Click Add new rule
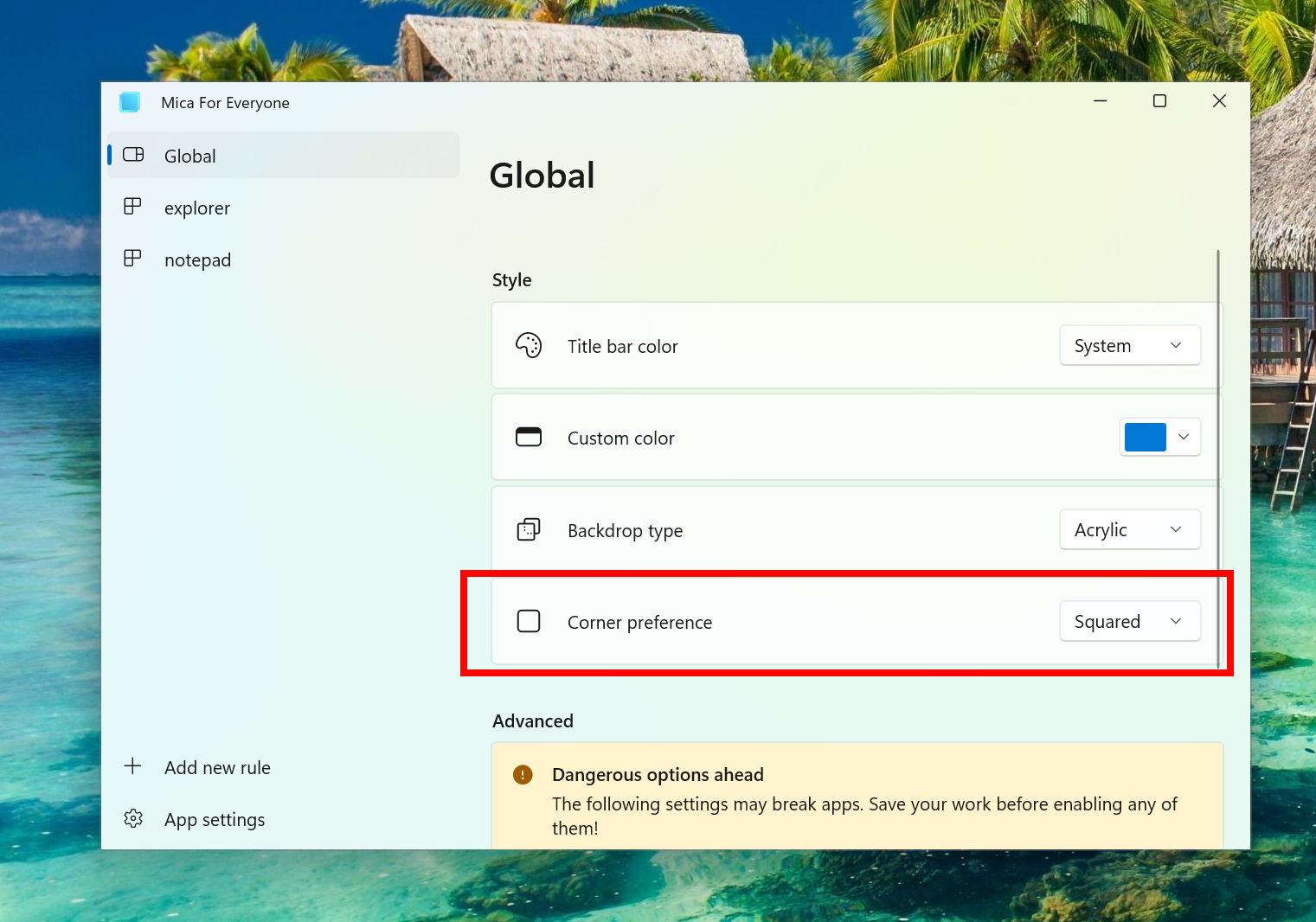The width and height of the screenshot is (1316, 922). click(x=284, y=767)
